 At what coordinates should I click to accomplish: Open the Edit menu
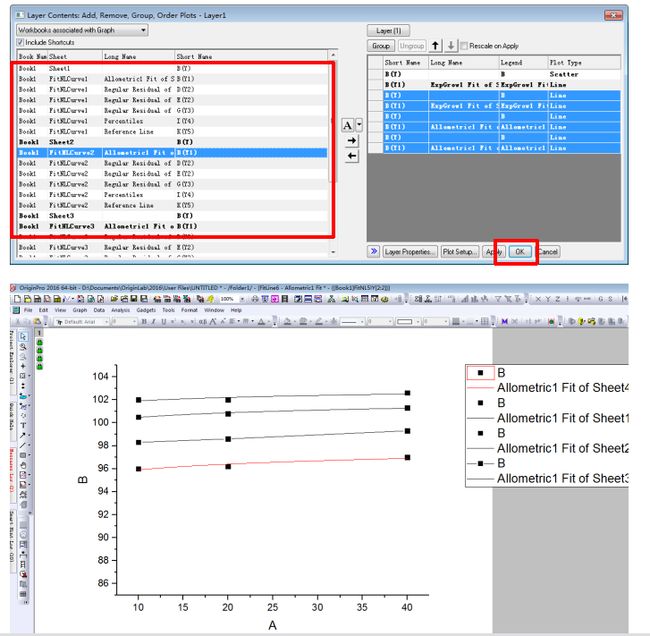tap(44, 310)
